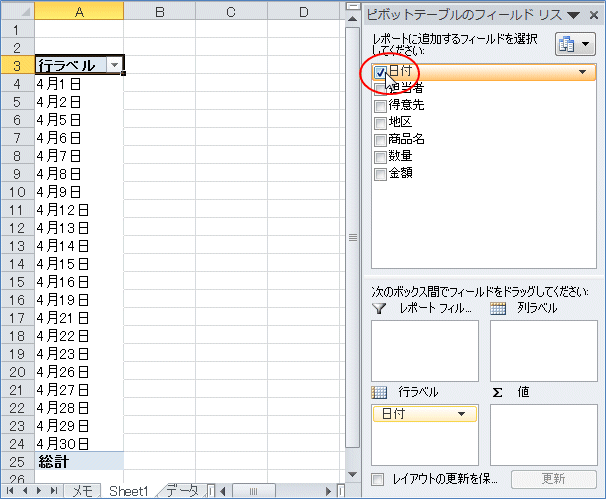This screenshot has width=606, height=499.
Task: Select all cells with corner button
Action: pos(17,11)
